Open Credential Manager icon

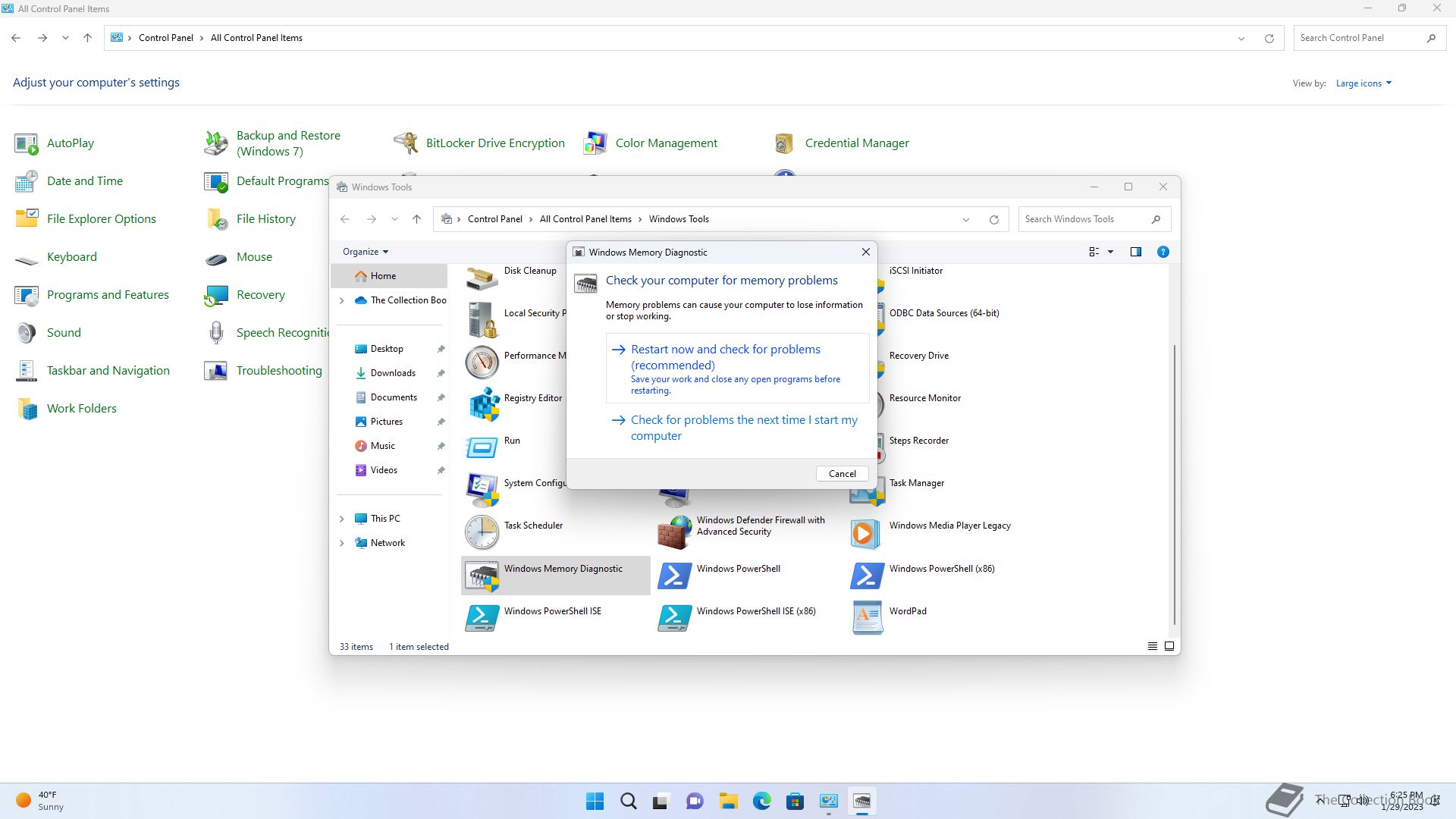(786, 143)
